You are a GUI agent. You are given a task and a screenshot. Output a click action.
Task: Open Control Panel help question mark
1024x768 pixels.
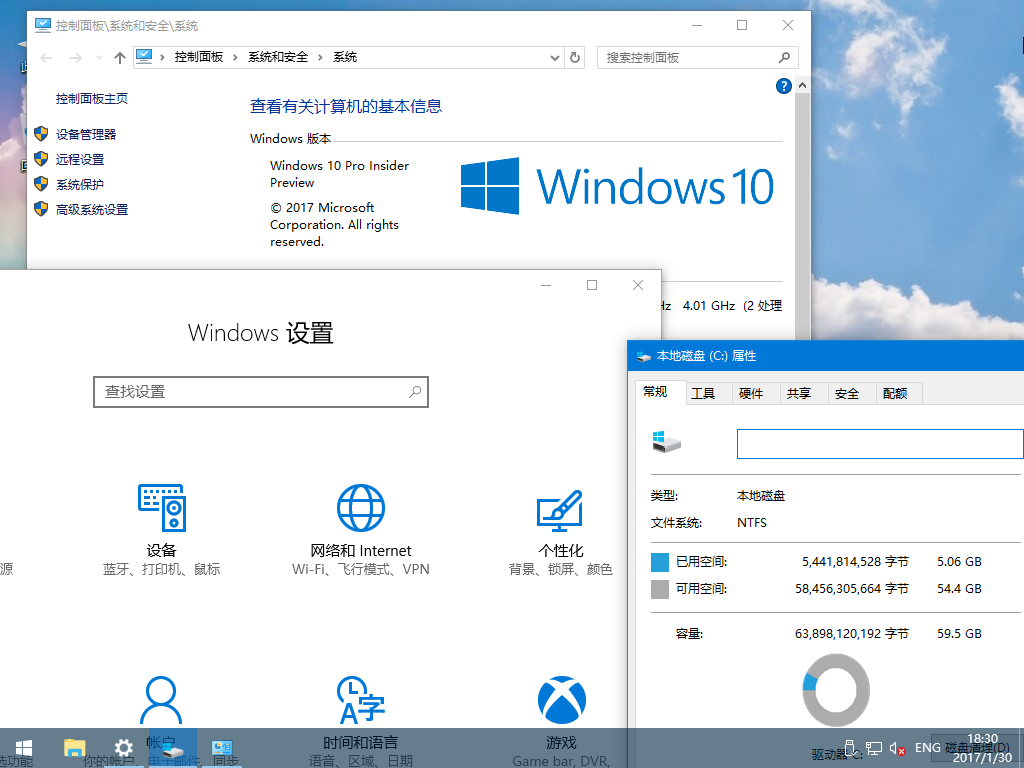[x=784, y=86]
